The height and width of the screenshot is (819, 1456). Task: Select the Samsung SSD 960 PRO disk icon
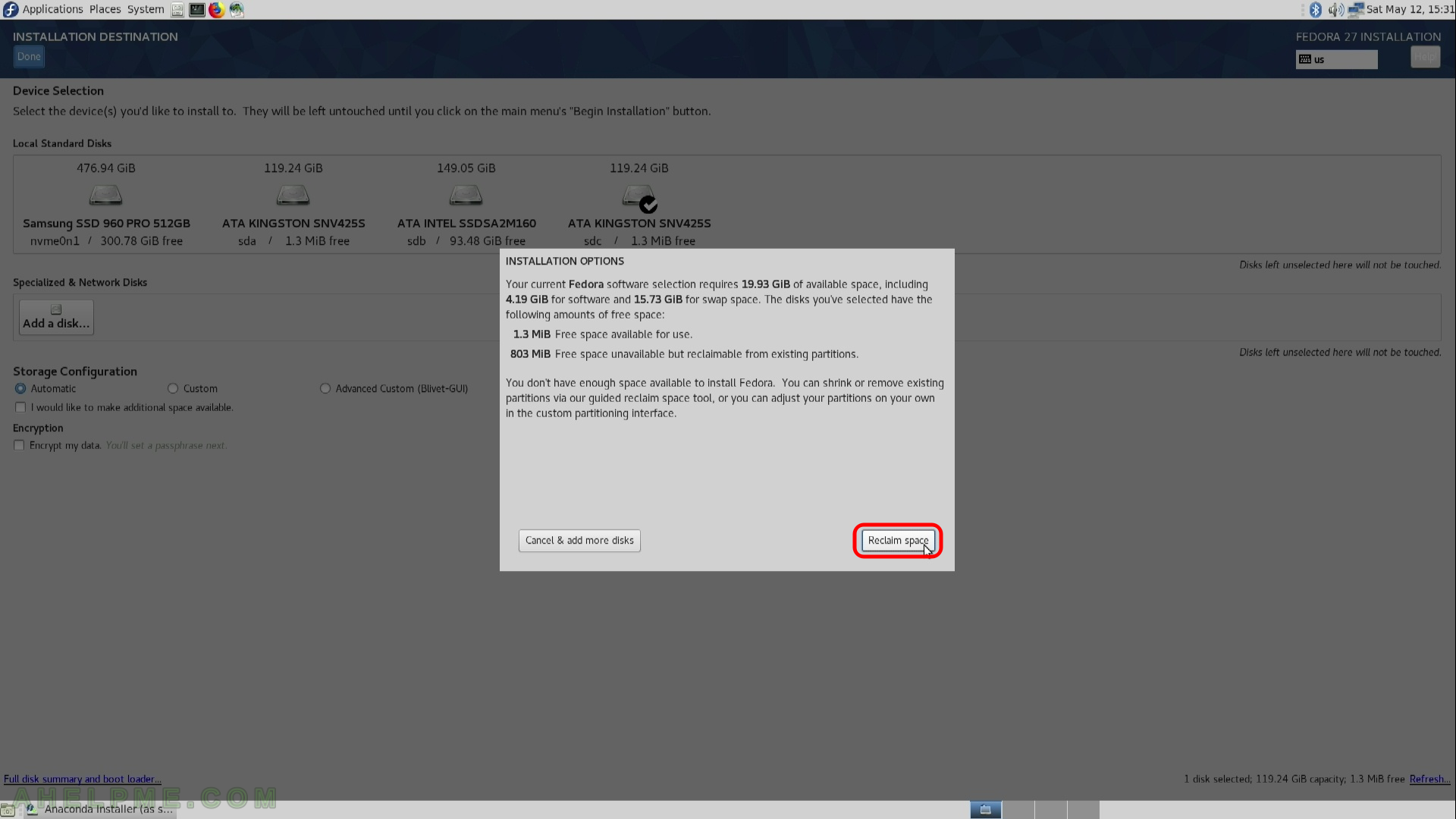click(x=105, y=196)
